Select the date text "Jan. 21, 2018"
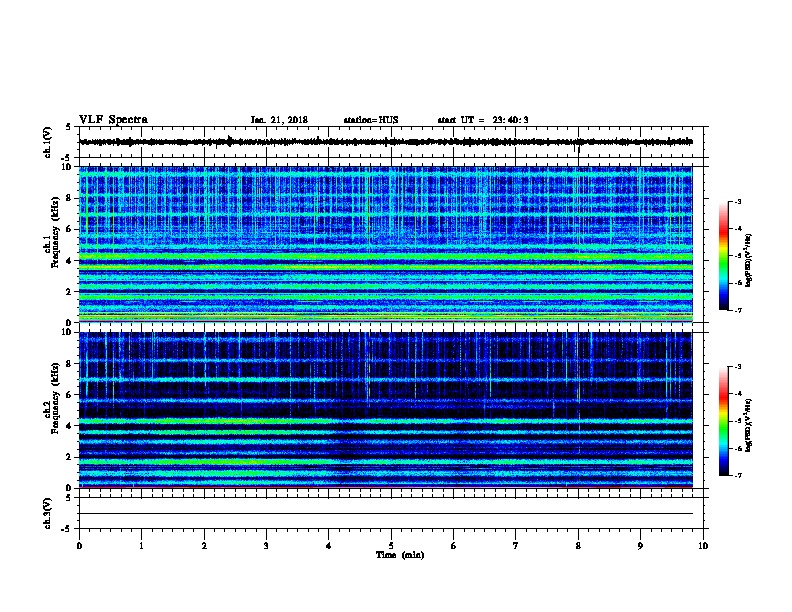This screenshot has height=612, width=792. 279,120
